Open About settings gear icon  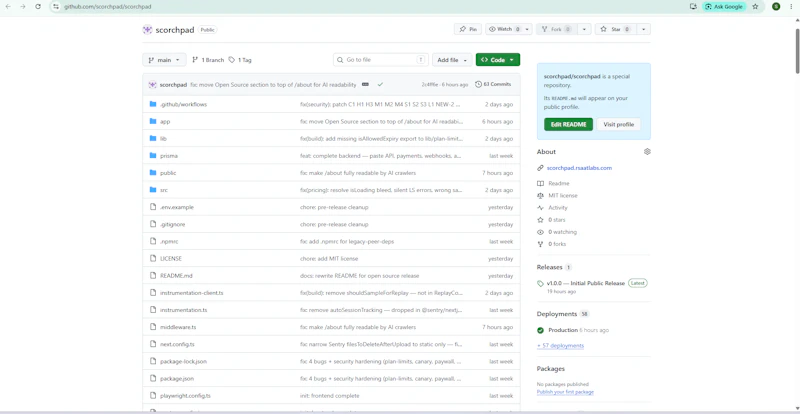click(x=647, y=152)
